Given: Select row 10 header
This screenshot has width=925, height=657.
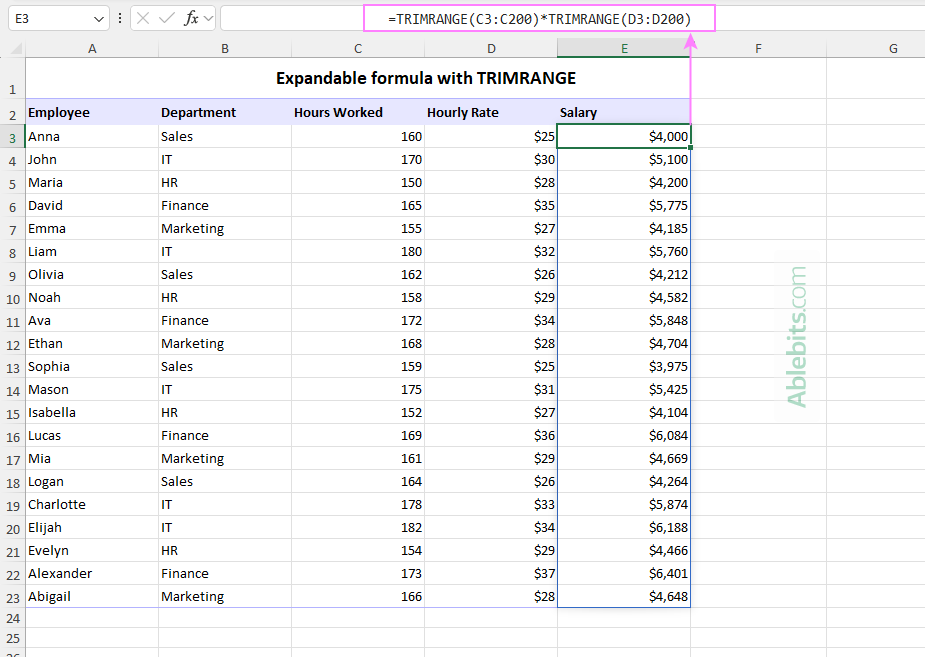Looking at the screenshot, I should (12, 298).
